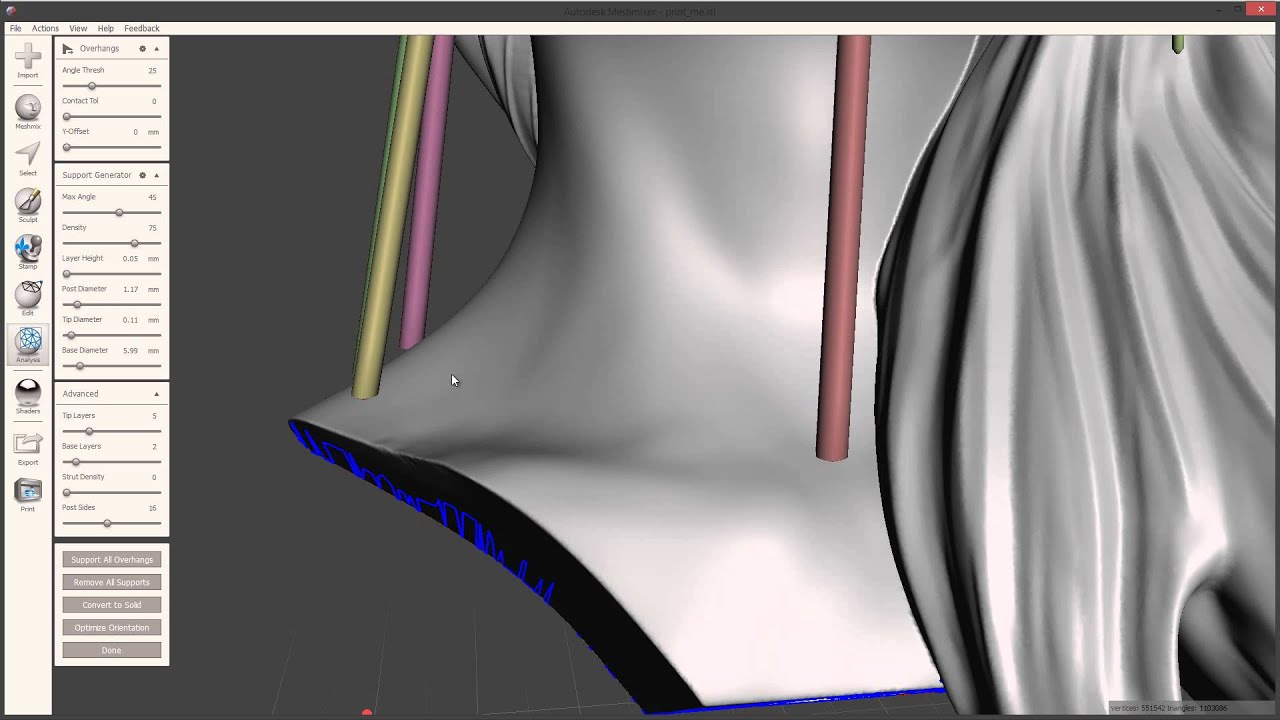Click the gear icon in Overhangs header

click(142, 48)
